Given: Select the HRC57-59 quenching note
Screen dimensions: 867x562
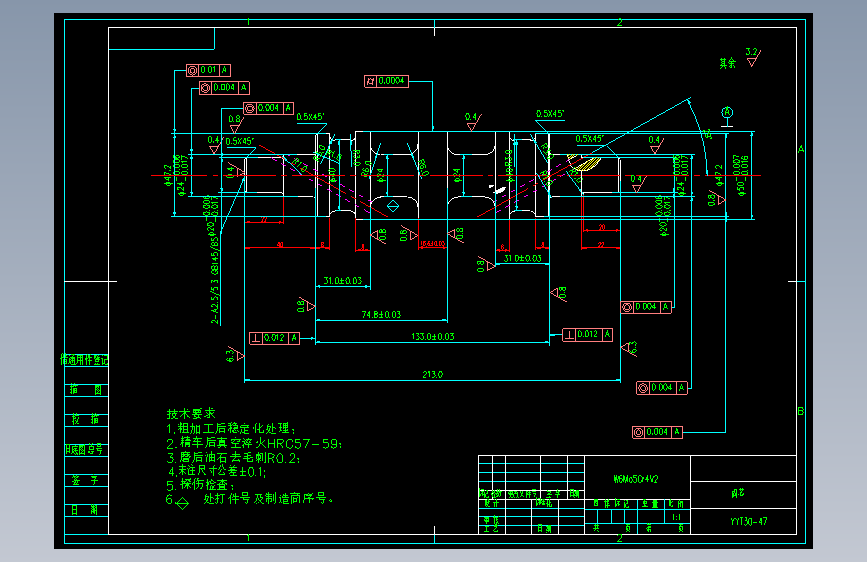Looking at the screenshot, I should click(x=254, y=443).
